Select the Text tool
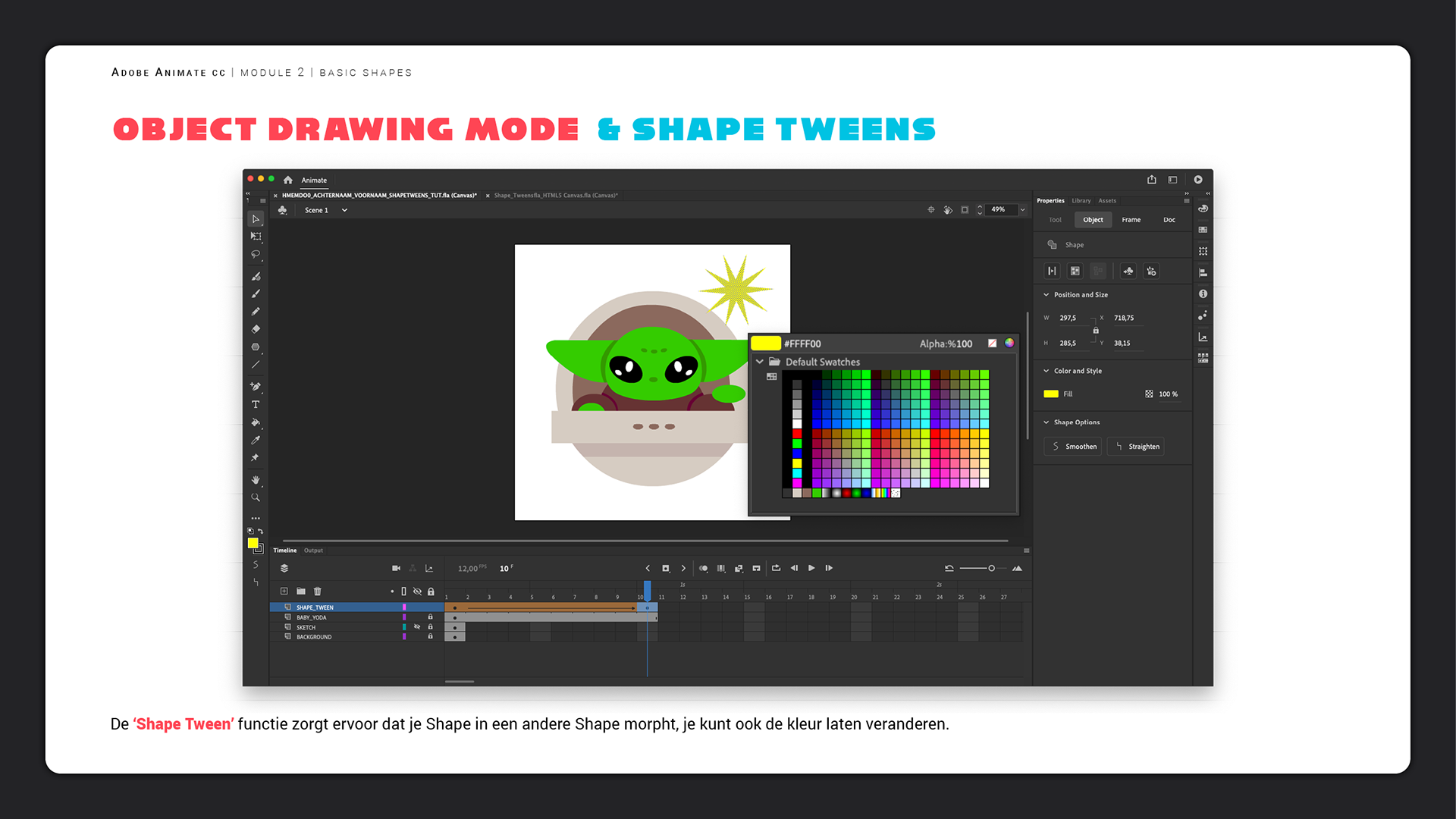 click(x=256, y=404)
